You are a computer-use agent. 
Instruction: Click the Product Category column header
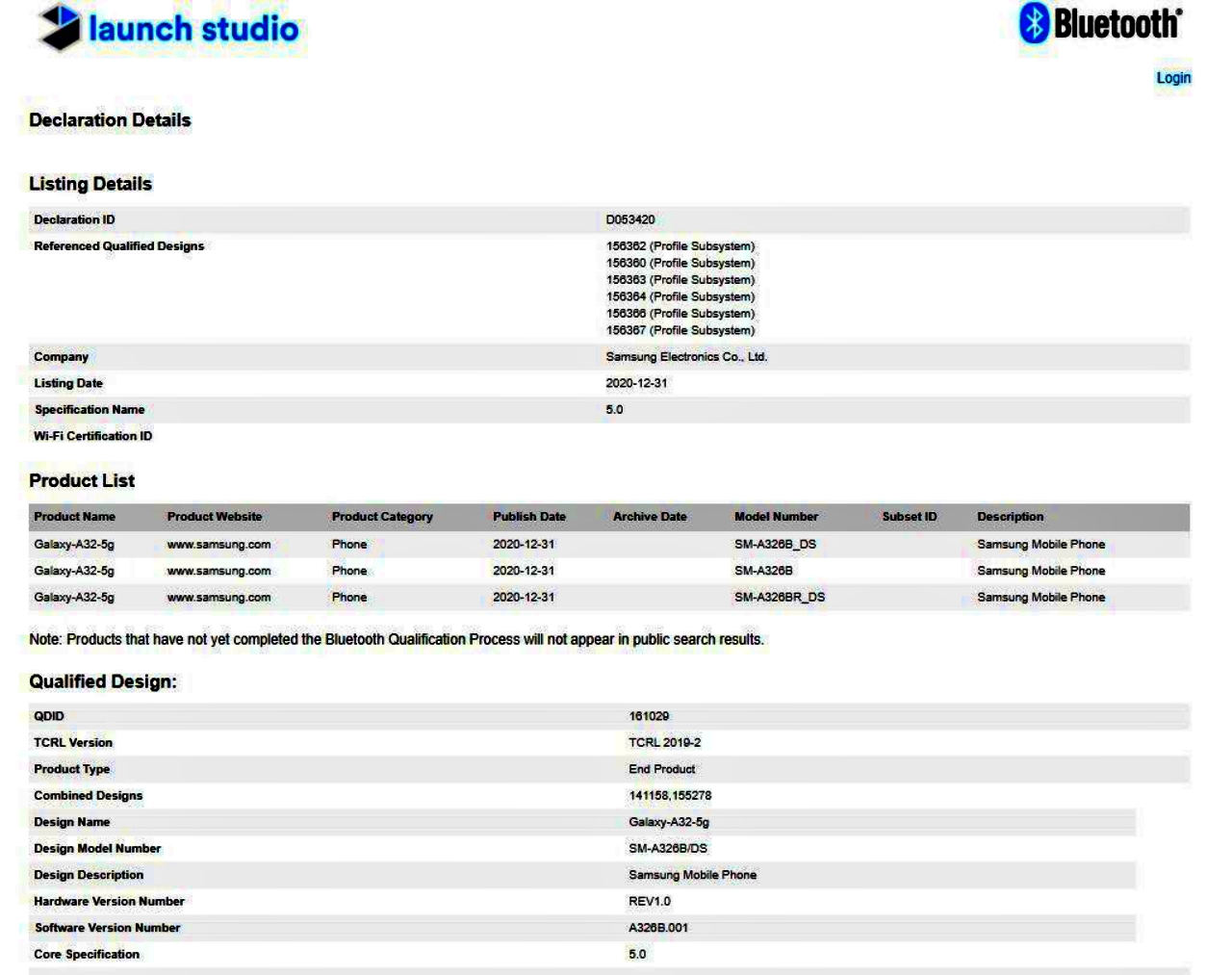click(382, 517)
